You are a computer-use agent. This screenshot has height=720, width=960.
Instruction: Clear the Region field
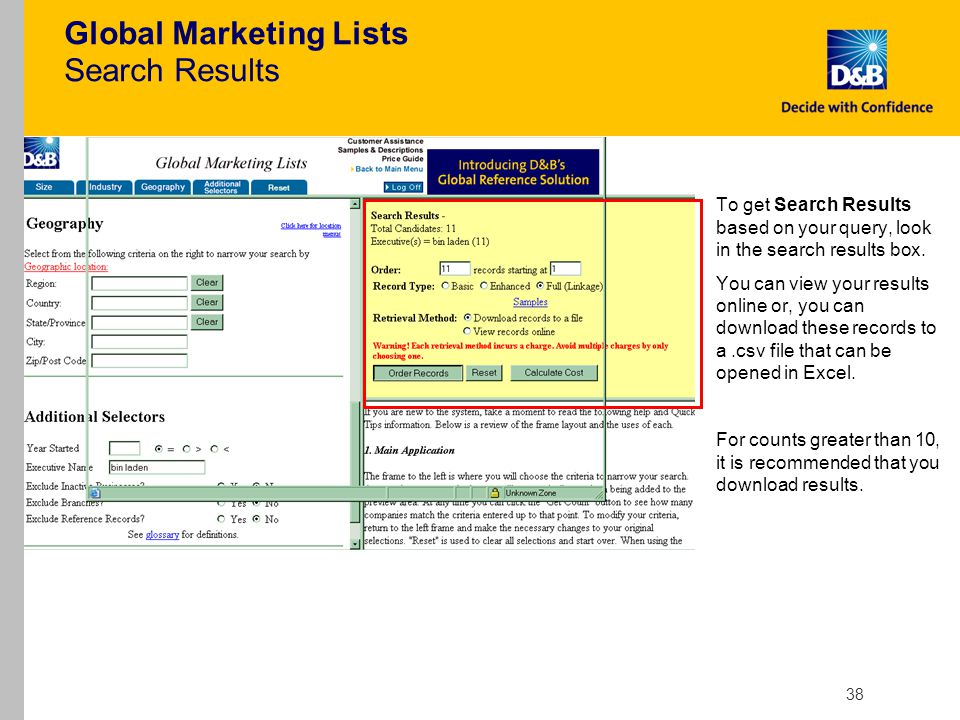pyautogui.click(x=207, y=283)
